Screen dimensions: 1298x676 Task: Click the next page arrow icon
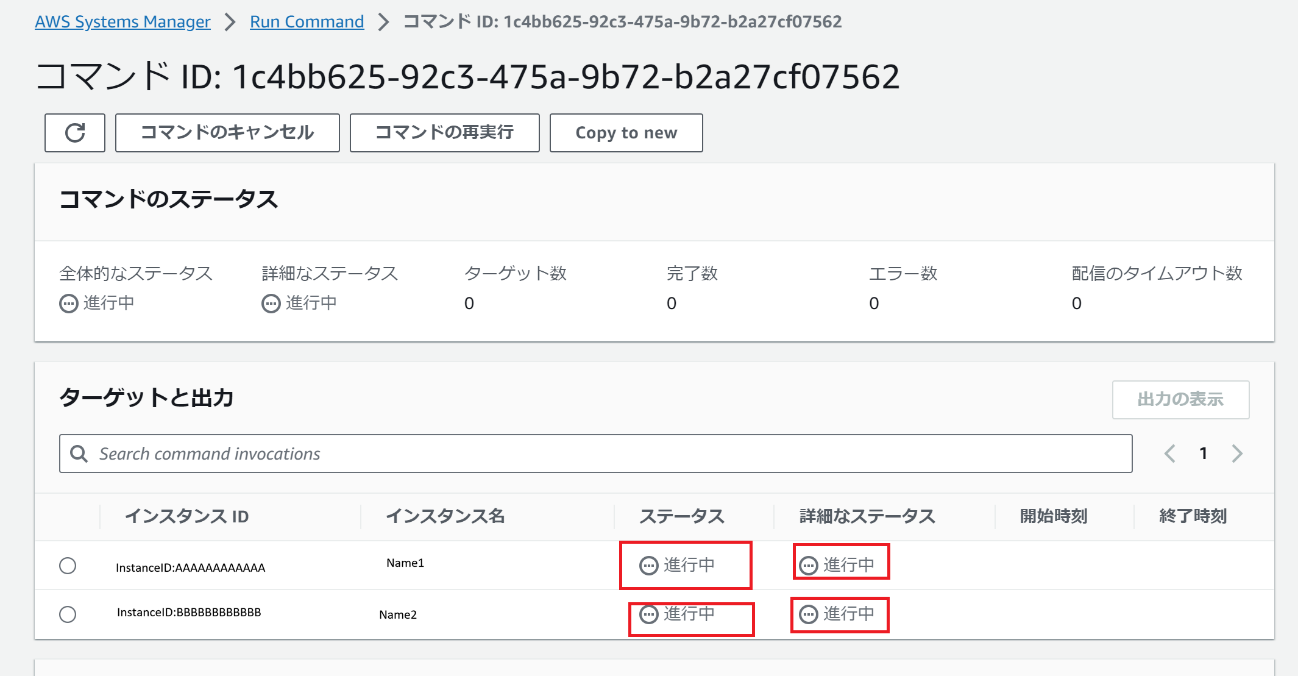point(1237,453)
